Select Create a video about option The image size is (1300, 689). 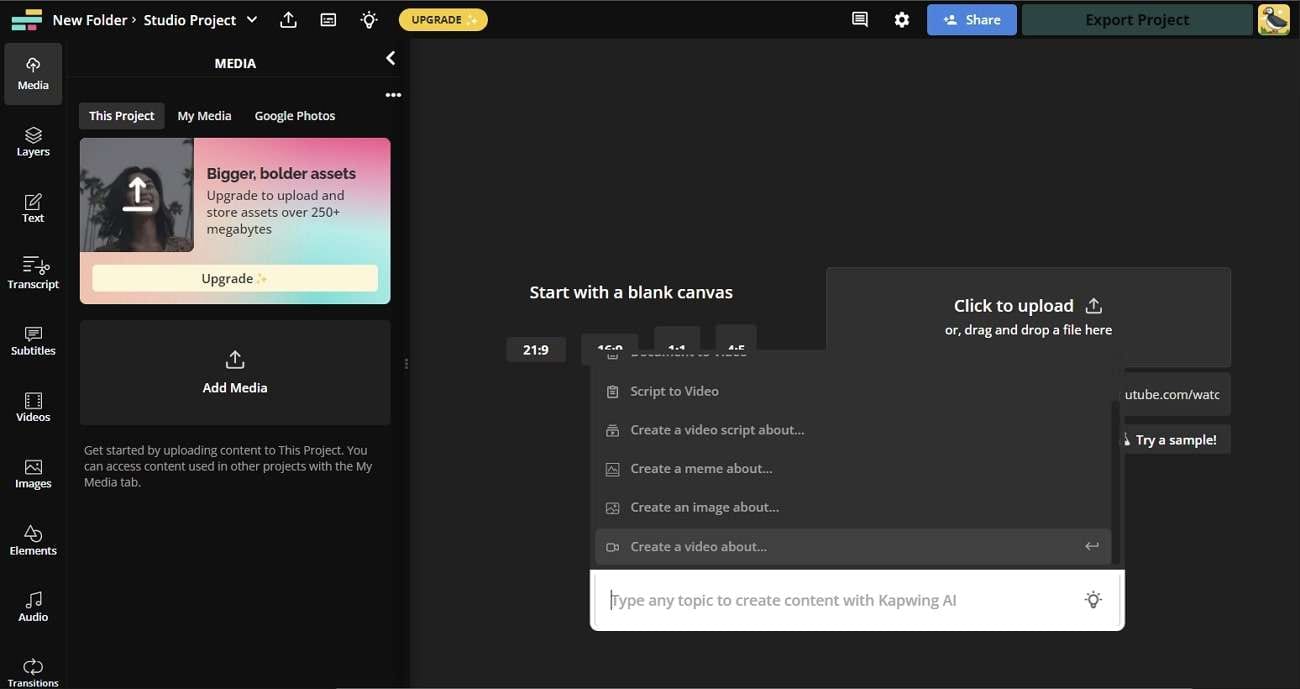[852, 546]
